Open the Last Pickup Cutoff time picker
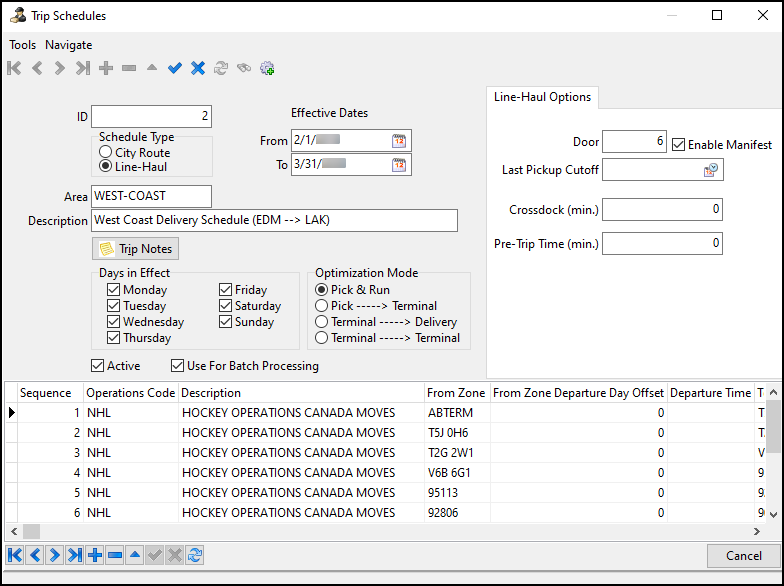The image size is (784, 586). pos(710,171)
